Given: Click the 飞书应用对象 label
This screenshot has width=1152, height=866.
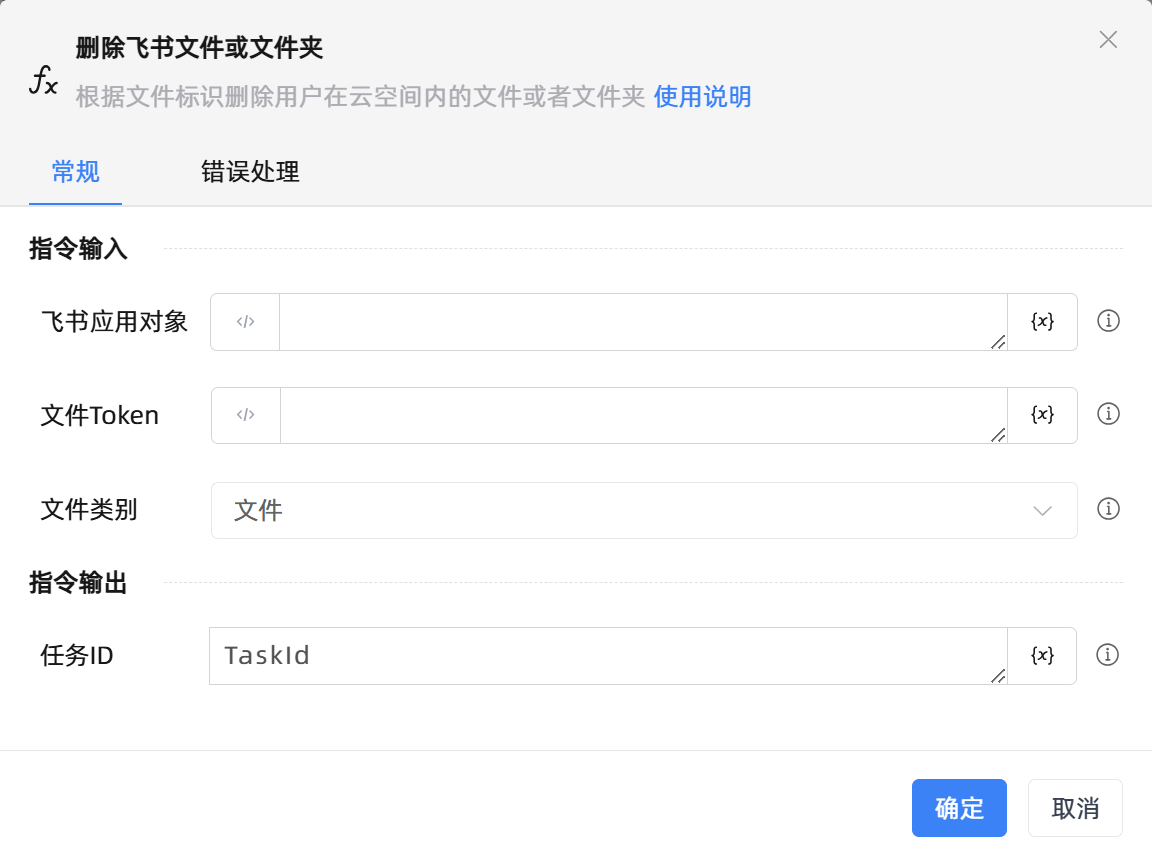Looking at the screenshot, I should point(114,321).
